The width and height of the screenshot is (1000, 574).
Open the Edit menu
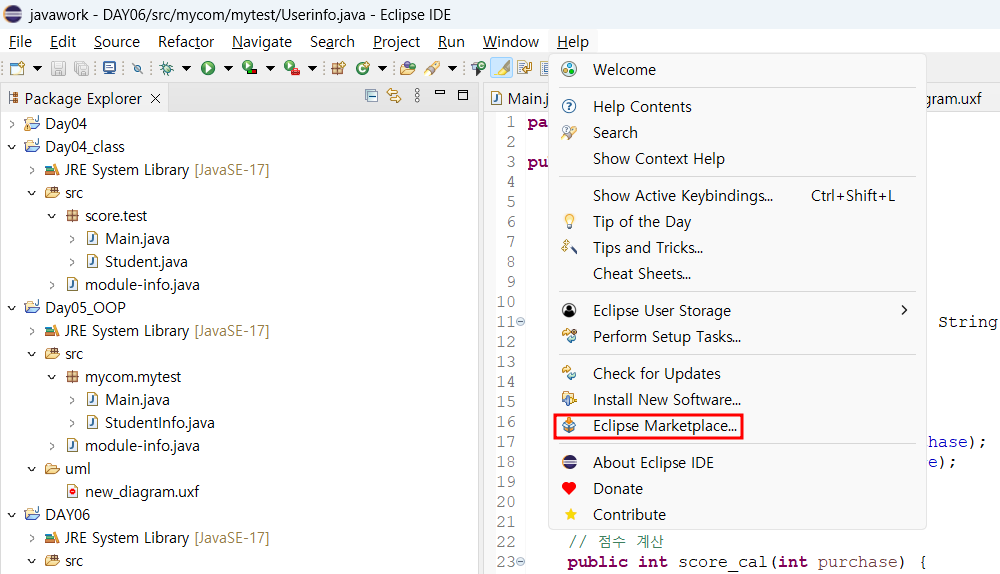[63, 42]
